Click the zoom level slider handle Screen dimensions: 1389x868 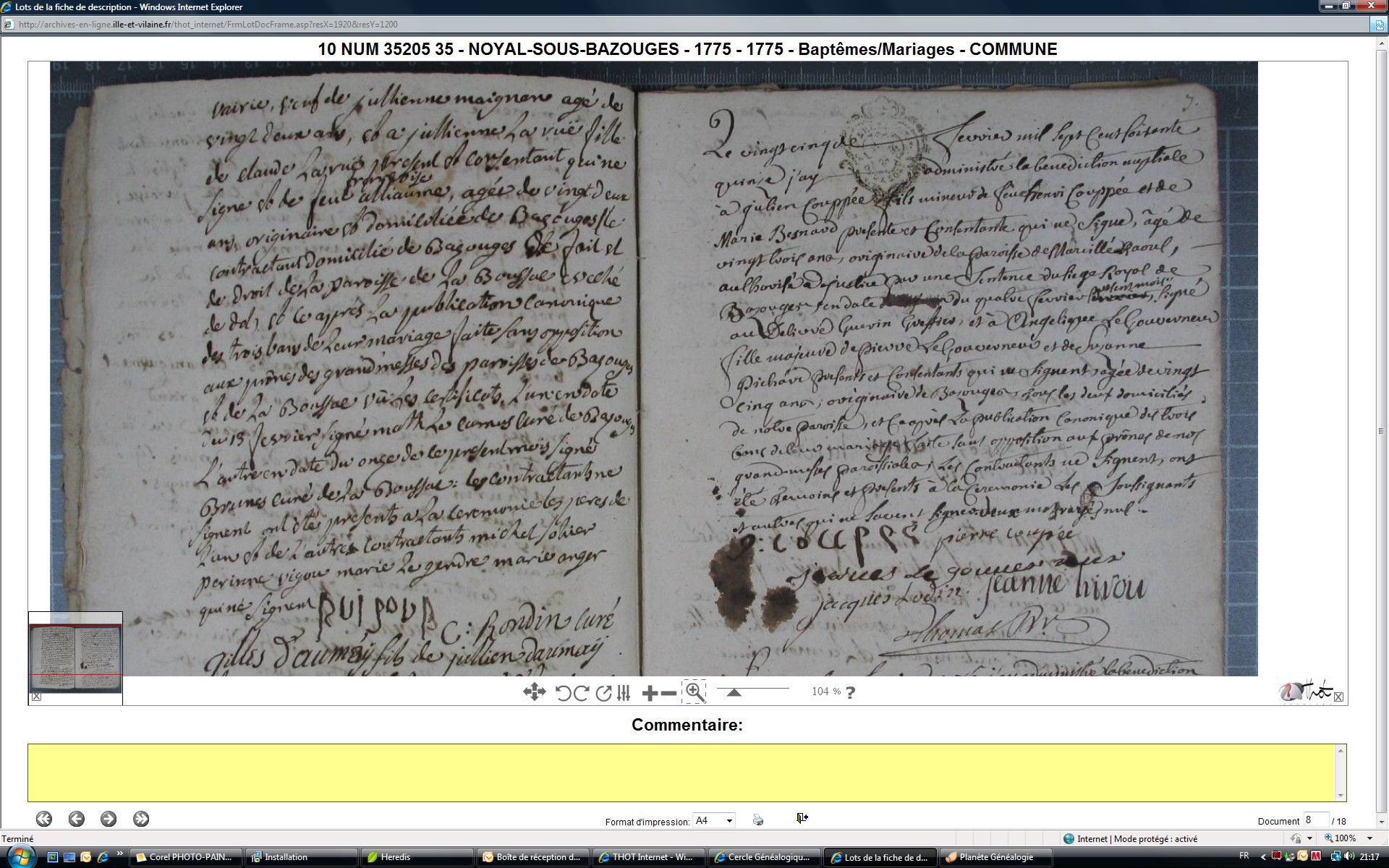click(734, 692)
